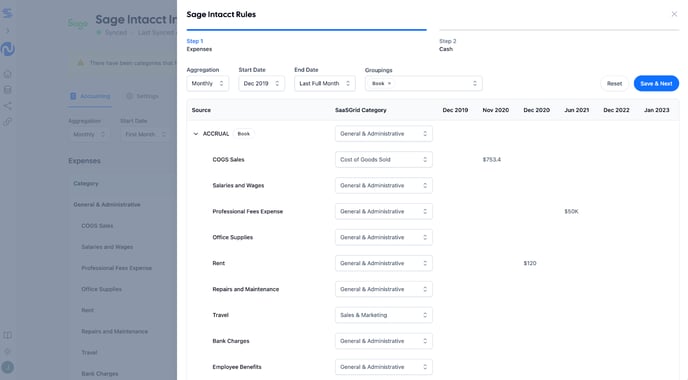Select the Travel source label in dialog
Viewport: 688px width, 380px height.
pos(220,315)
